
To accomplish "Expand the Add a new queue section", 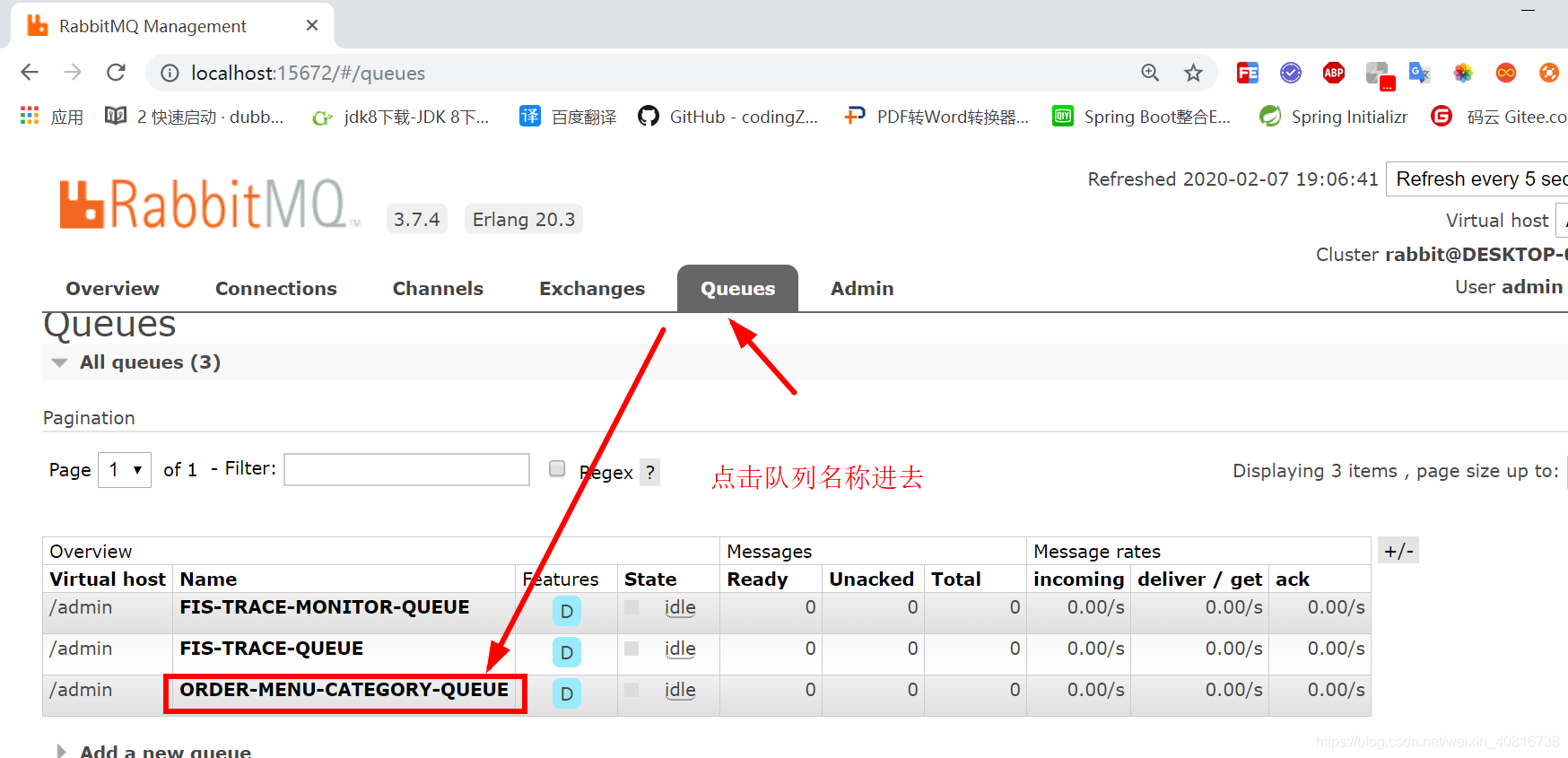I will click(154, 751).
